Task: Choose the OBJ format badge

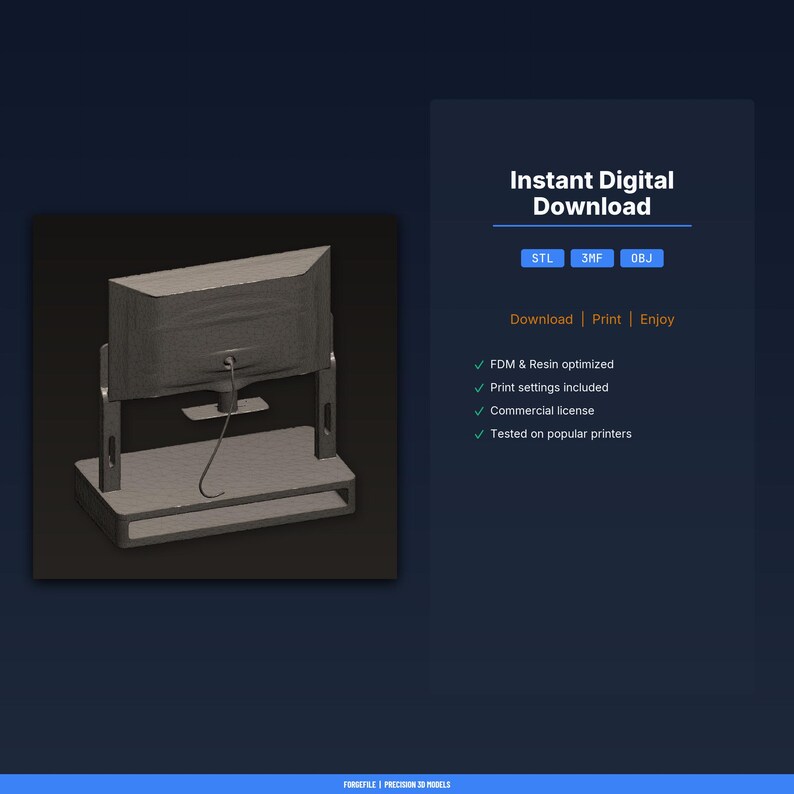Action: click(642, 258)
